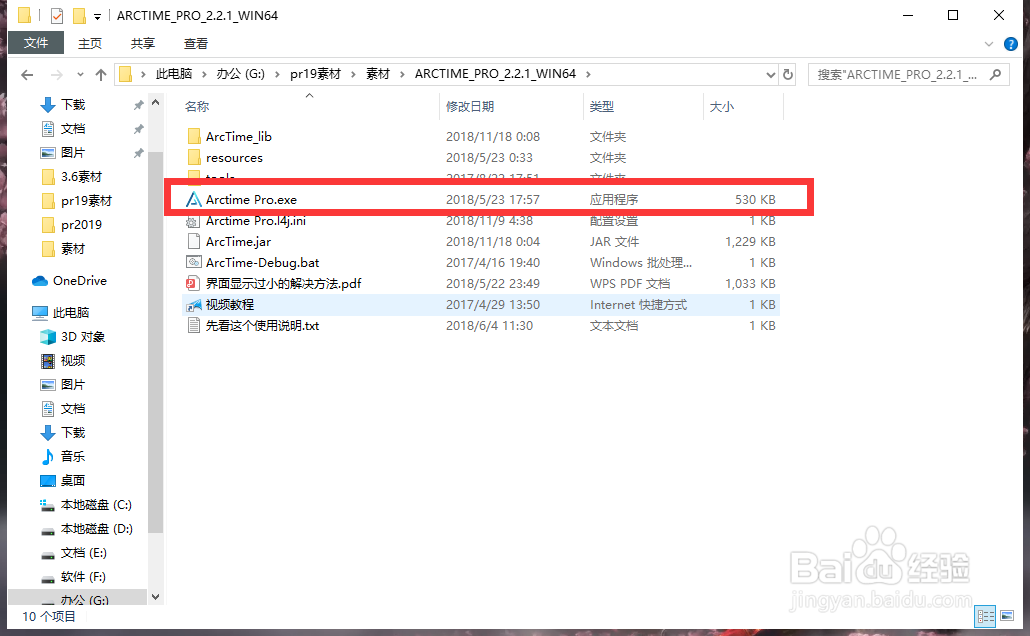This screenshot has height=636, width=1030.
Task: Expand the address bar history dropdown
Action: 771,74
